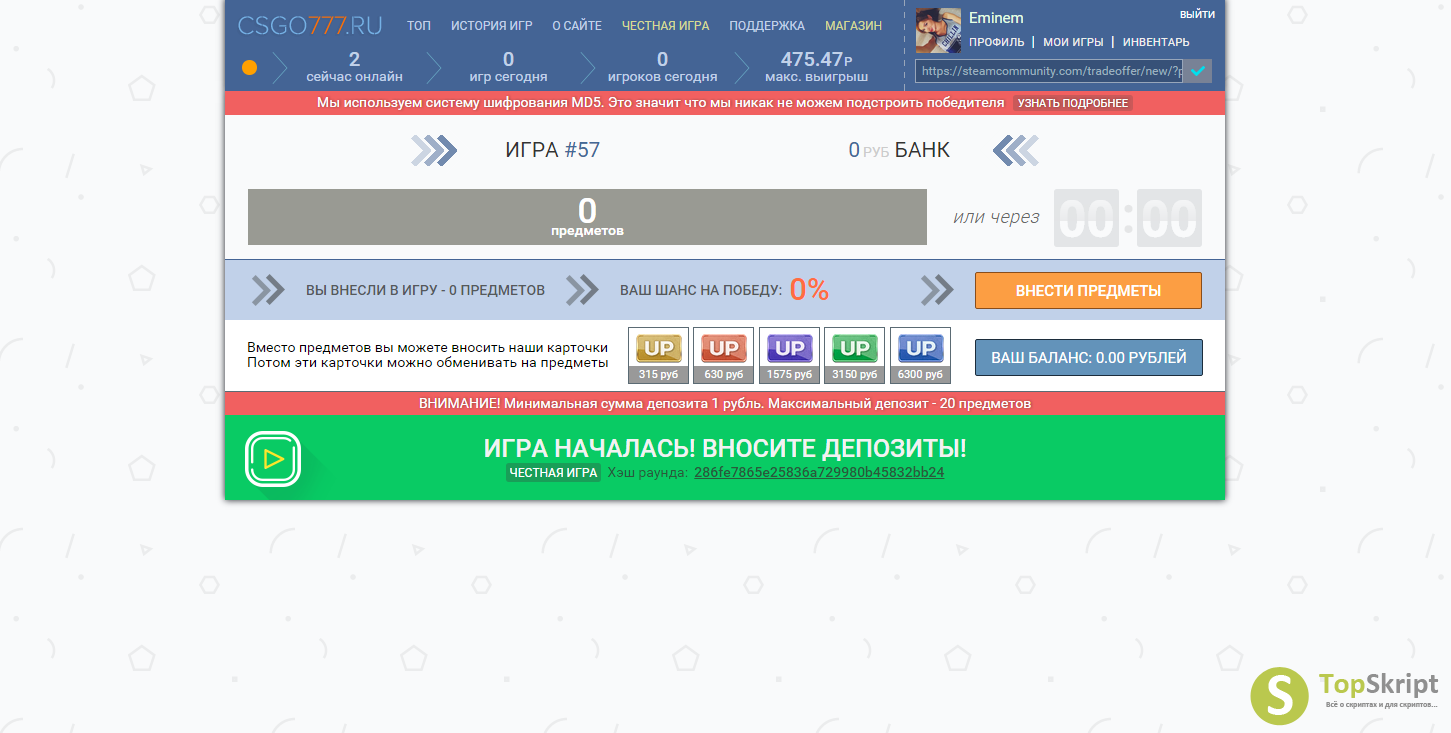Click the 0 предметов progress bar
The image size is (1451, 733).
click(587, 217)
